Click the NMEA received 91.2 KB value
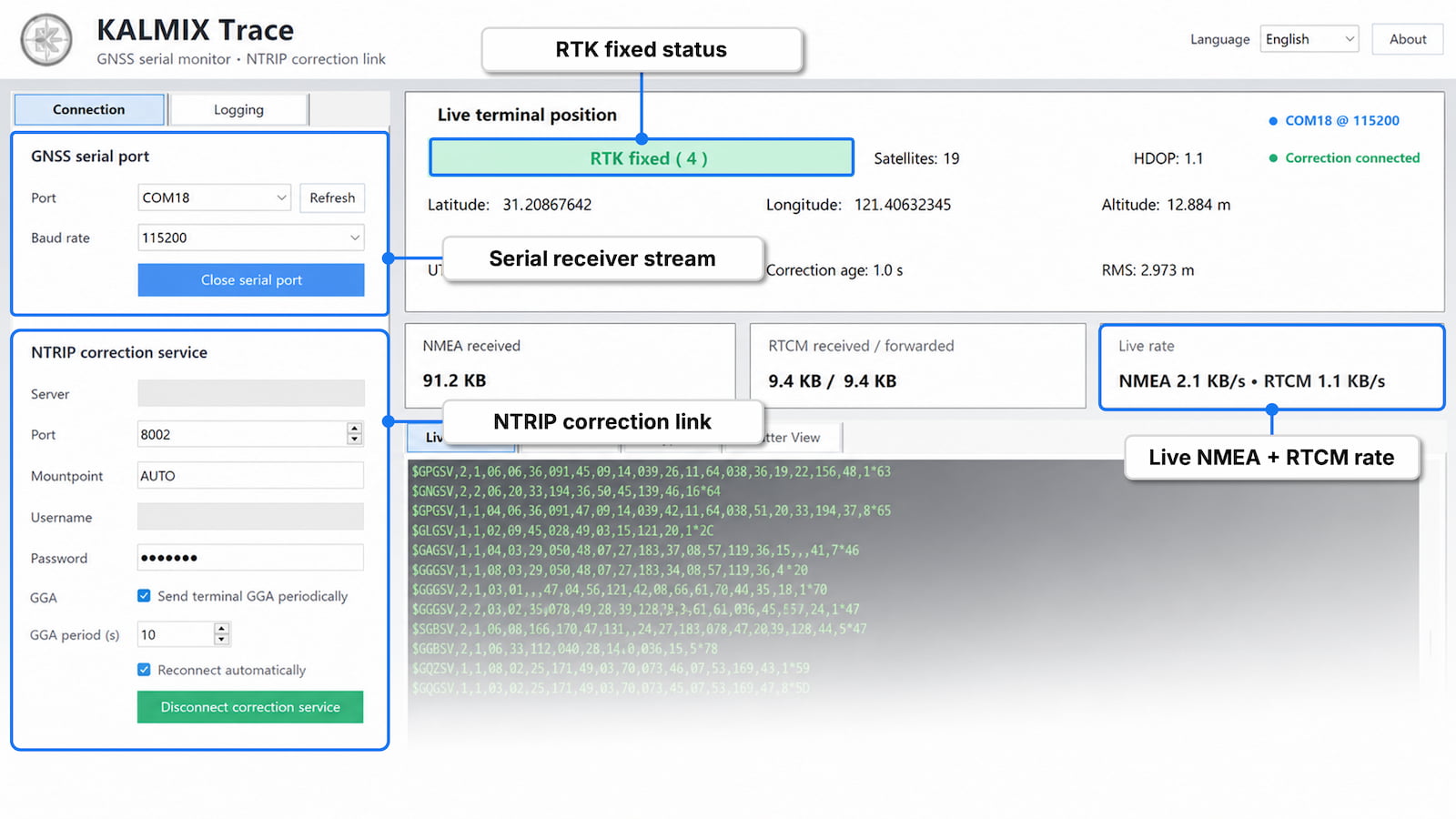Screen dimensions: 1456x819 point(454,380)
